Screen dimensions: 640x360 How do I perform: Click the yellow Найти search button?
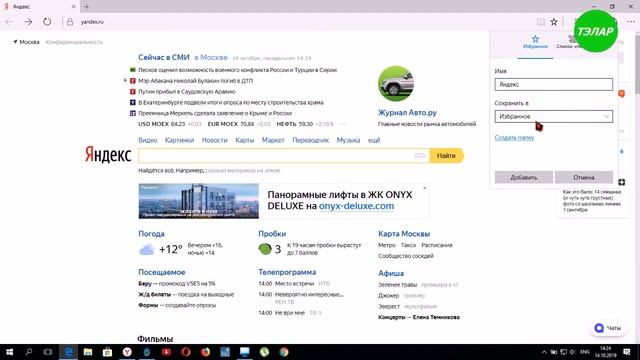447,156
